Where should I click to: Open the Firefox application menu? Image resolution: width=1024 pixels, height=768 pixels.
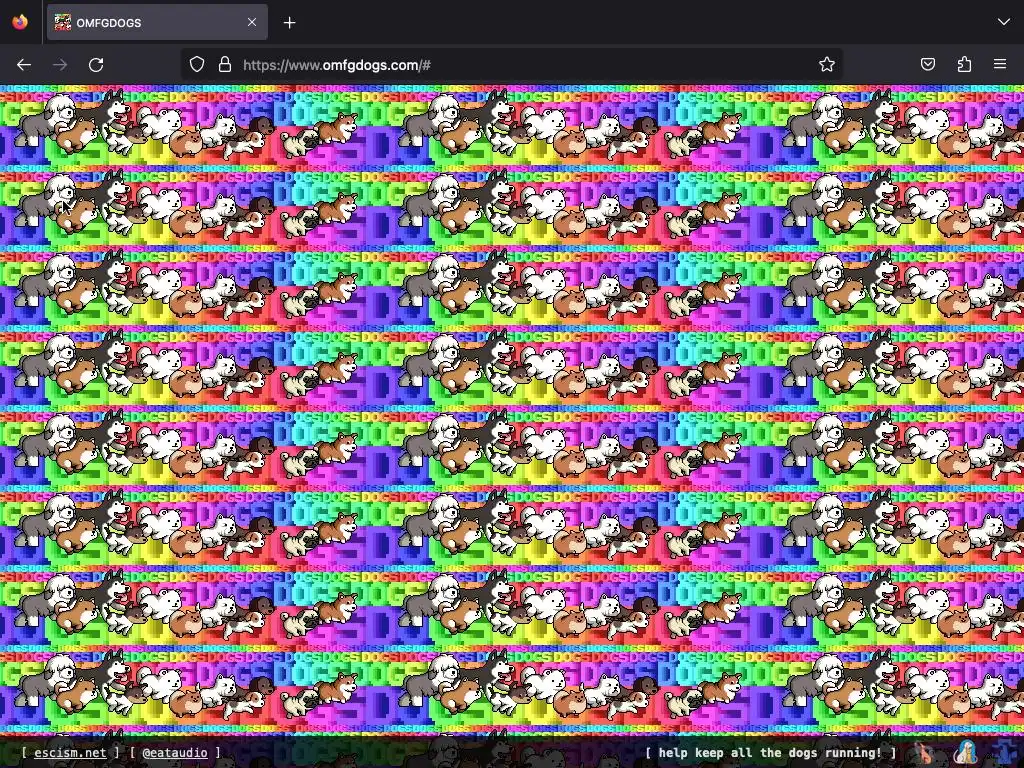(x=1000, y=64)
